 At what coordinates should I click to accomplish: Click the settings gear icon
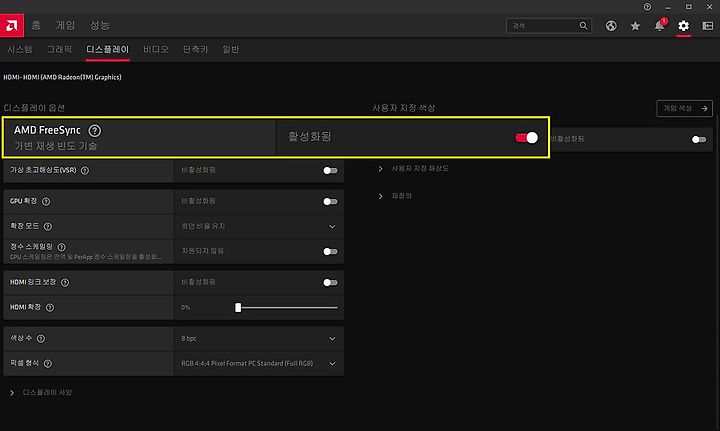(x=683, y=26)
